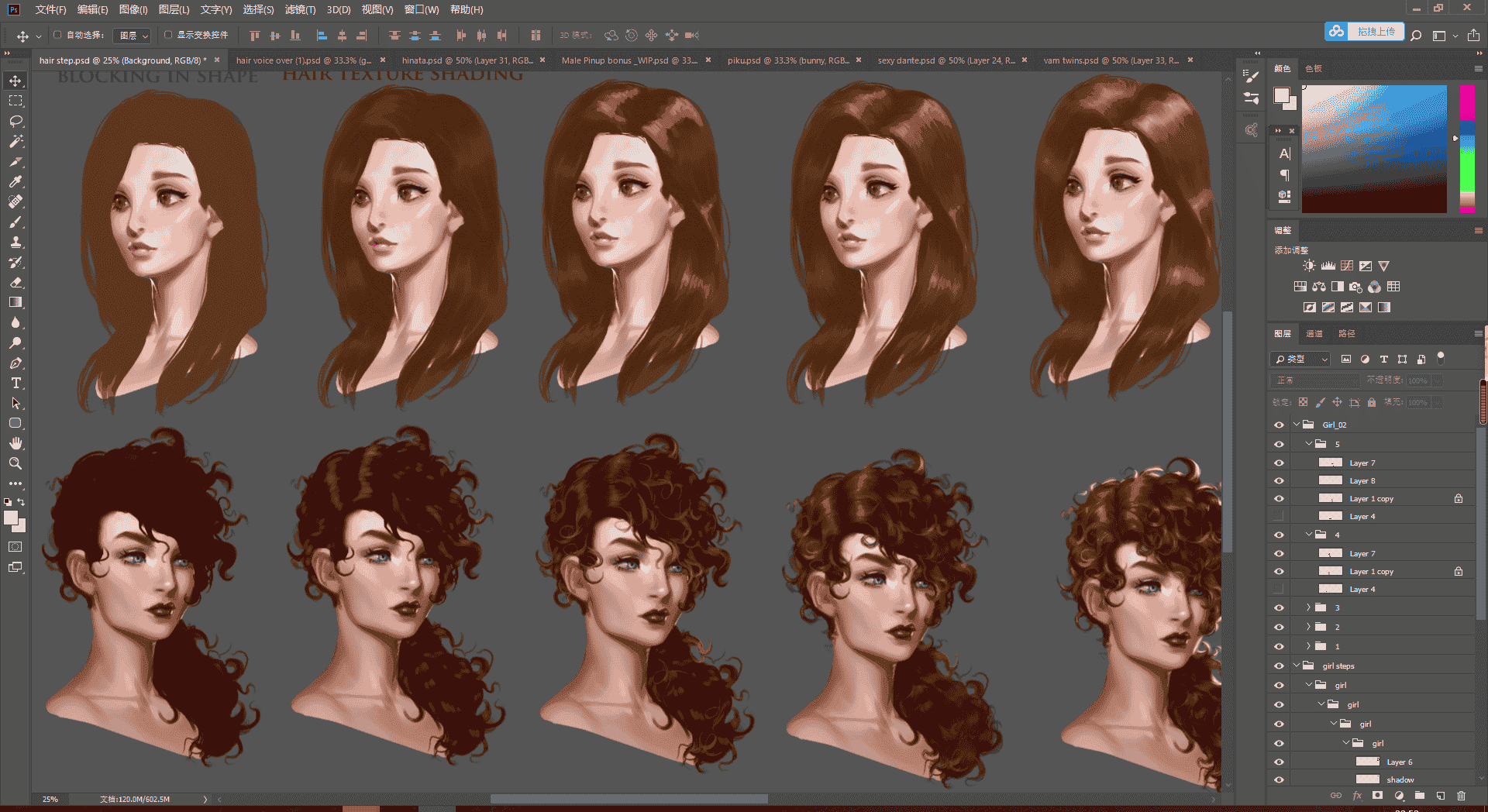The width and height of the screenshot is (1488, 812).
Task: Hide the shadow layer
Action: click(x=1279, y=779)
